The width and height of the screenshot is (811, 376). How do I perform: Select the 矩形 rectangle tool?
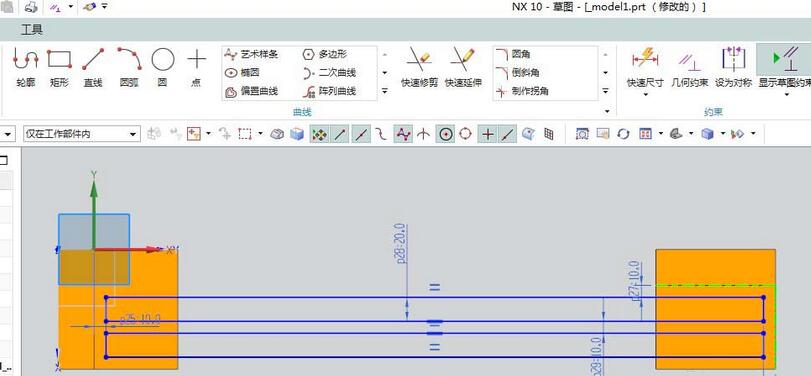(x=59, y=67)
